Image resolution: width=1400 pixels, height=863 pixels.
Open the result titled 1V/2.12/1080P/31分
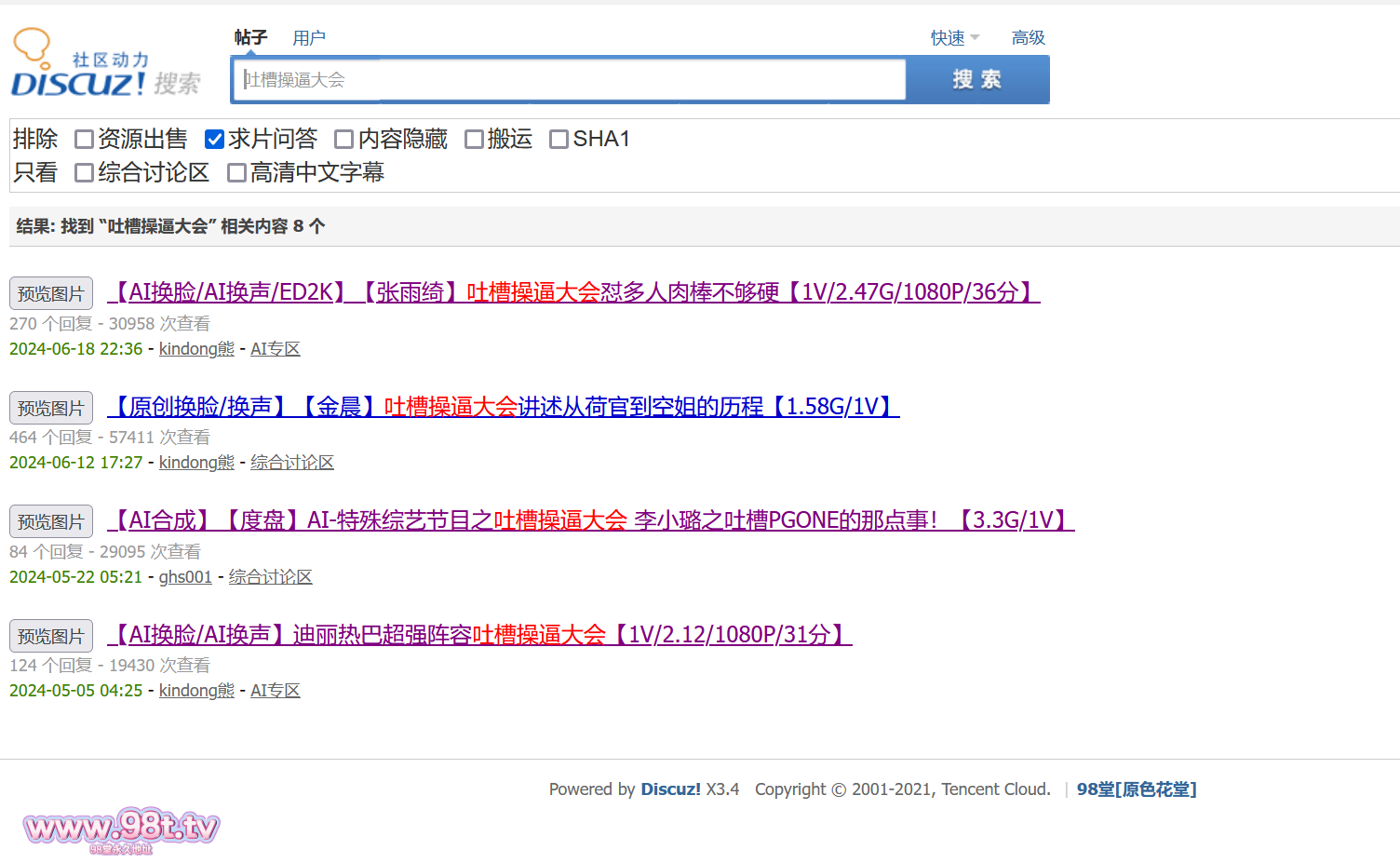coord(479,635)
